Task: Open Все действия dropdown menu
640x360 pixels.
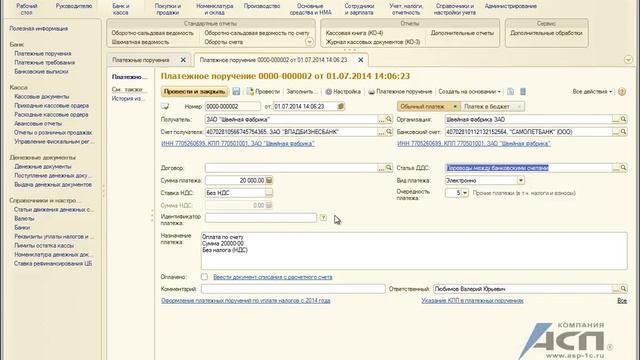Action: (592, 91)
